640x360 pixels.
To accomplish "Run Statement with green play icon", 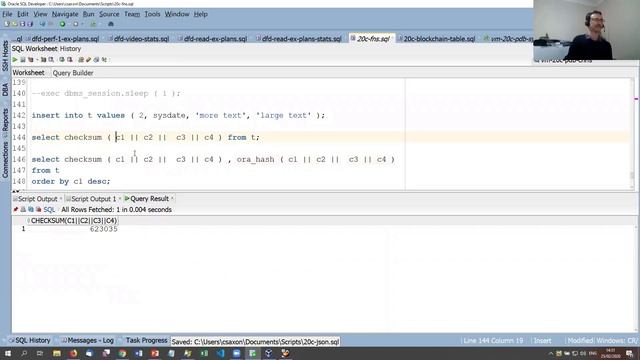I will [x=15, y=60].
